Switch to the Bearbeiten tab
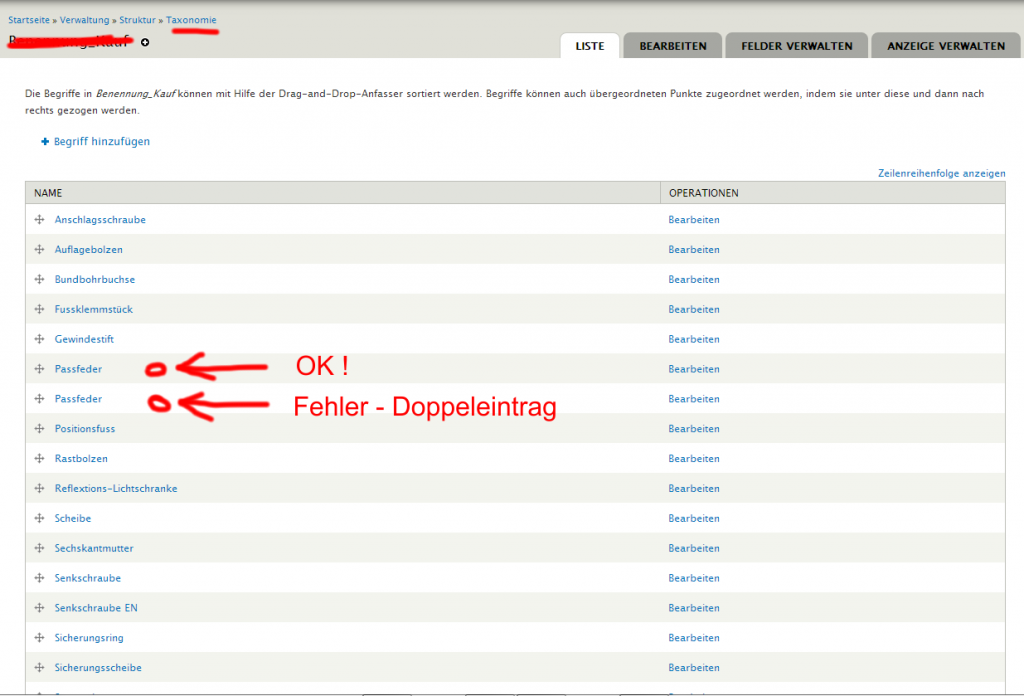 673,46
